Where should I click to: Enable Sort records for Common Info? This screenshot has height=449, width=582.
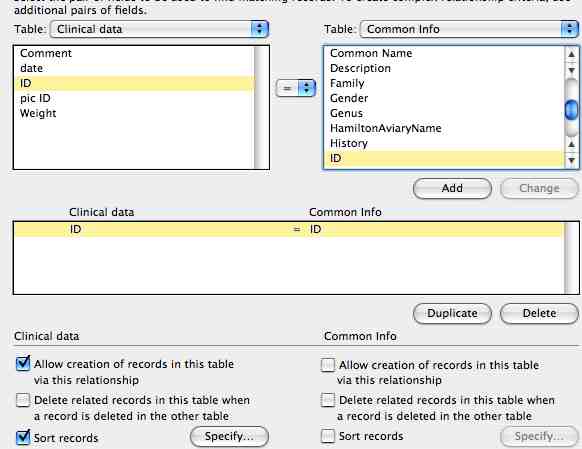click(x=328, y=436)
